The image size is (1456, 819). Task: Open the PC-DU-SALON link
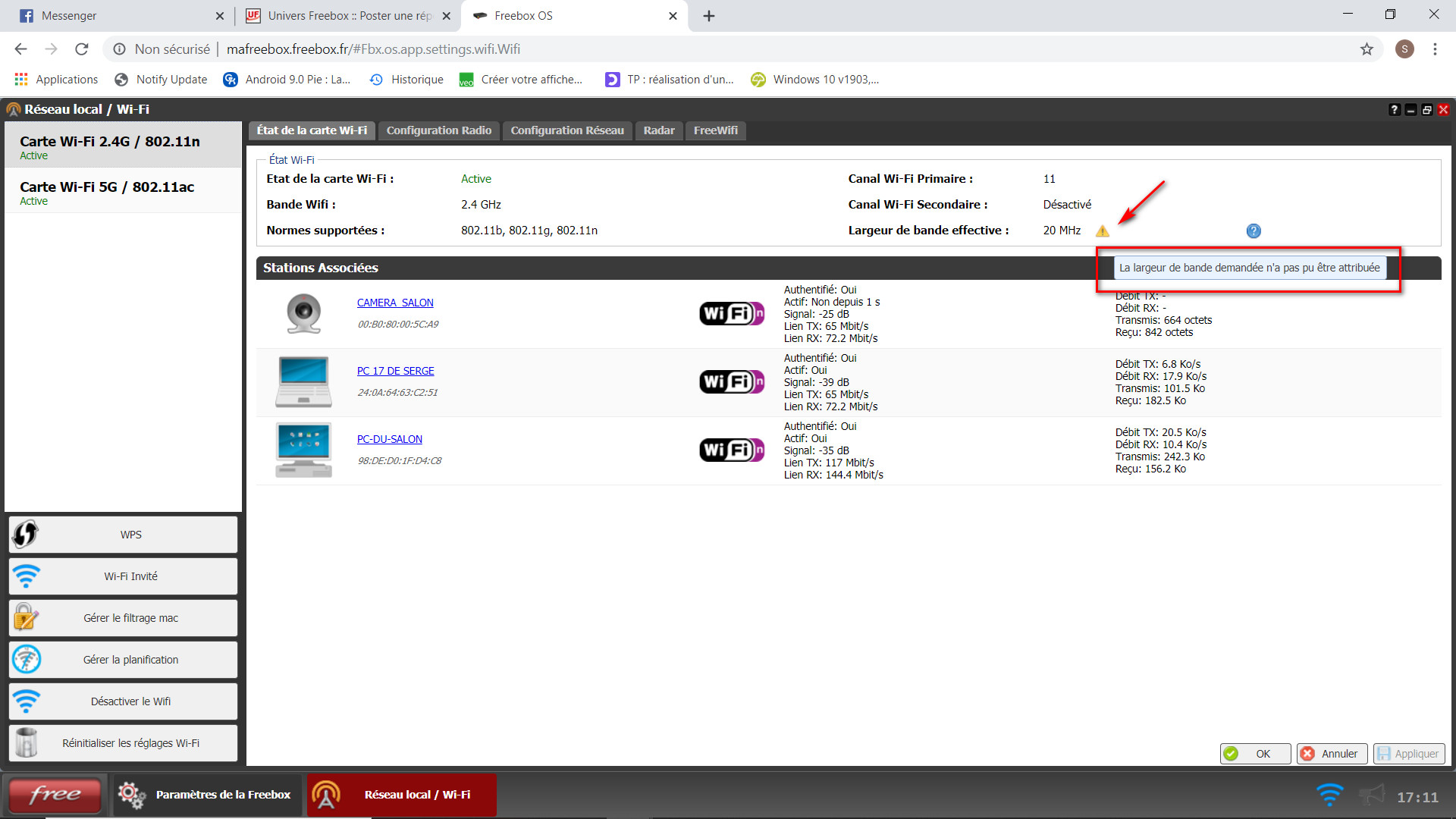(x=389, y=439)
